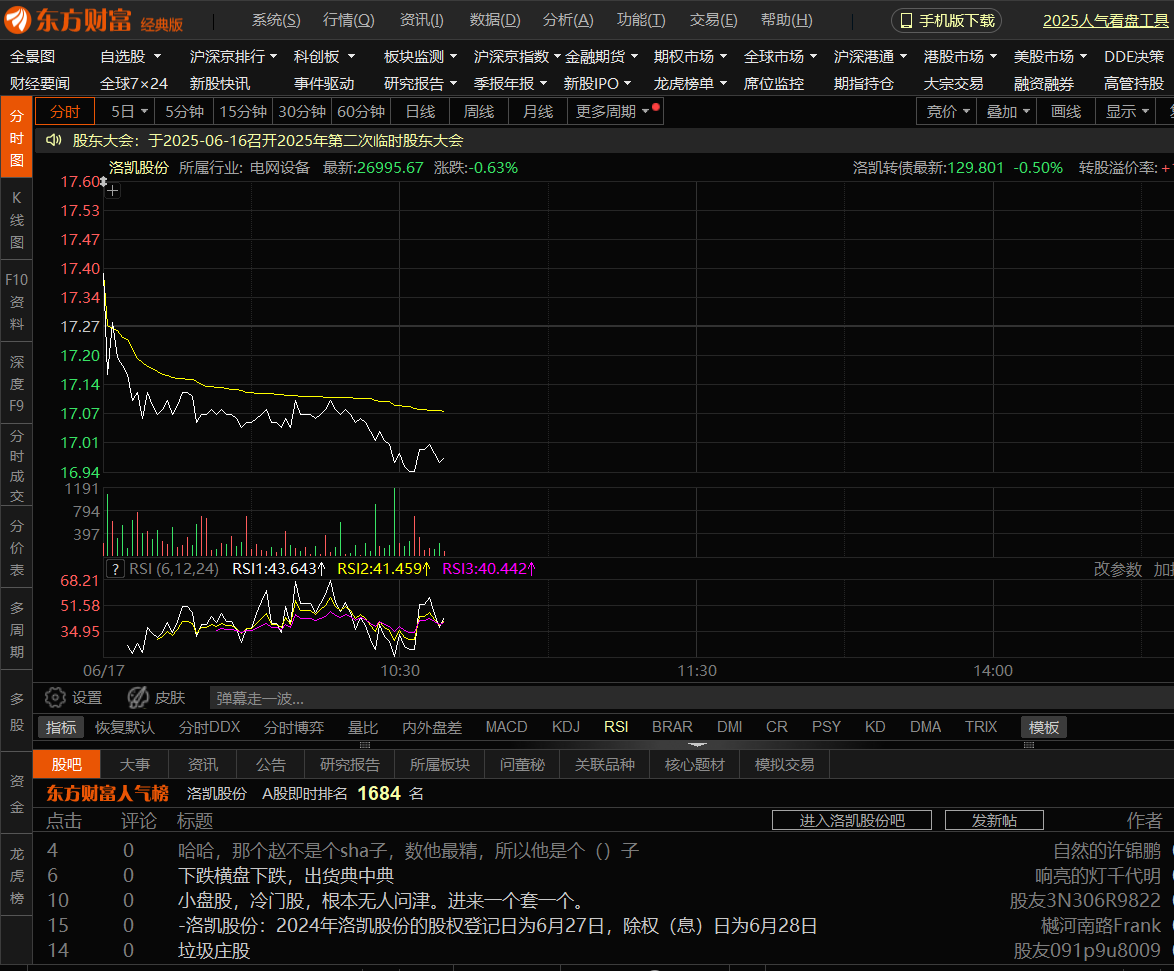Switch to the 所属板块 tab
Image resolution: width=1174 pixels, height=971 pixels.
(440, 764)
